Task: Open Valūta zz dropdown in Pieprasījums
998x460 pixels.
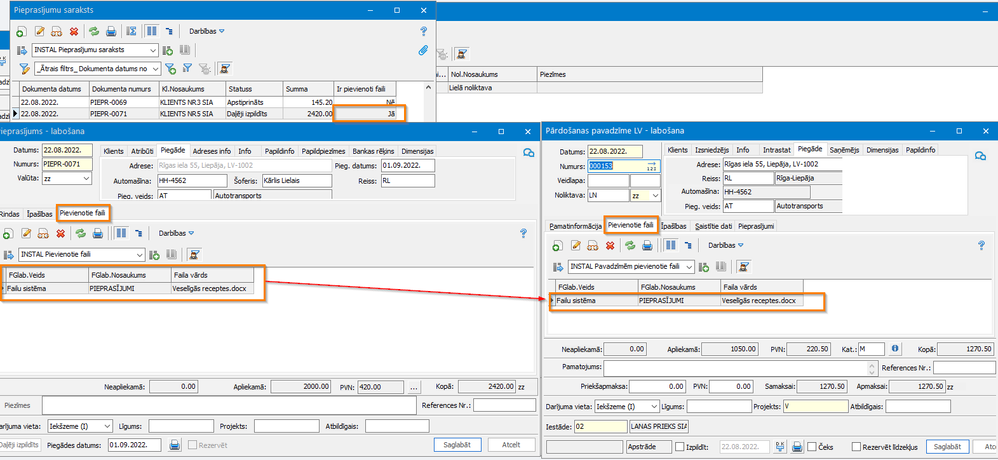Action: (x=87, y=179)
